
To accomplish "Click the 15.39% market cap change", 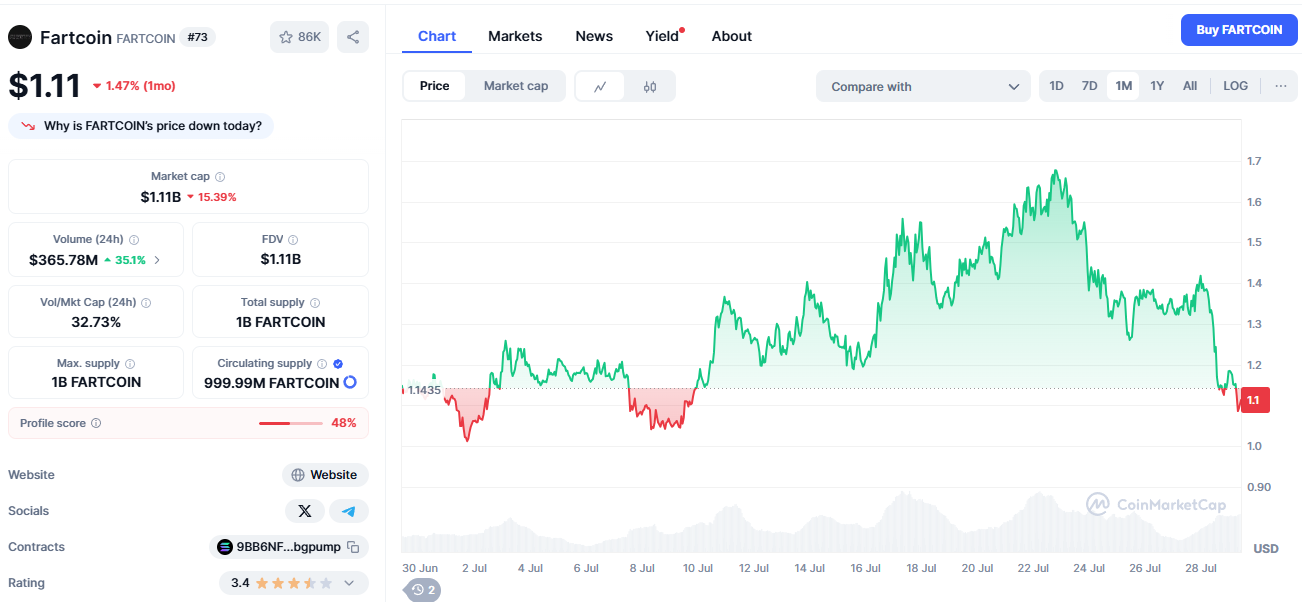I will click(212, 197).
